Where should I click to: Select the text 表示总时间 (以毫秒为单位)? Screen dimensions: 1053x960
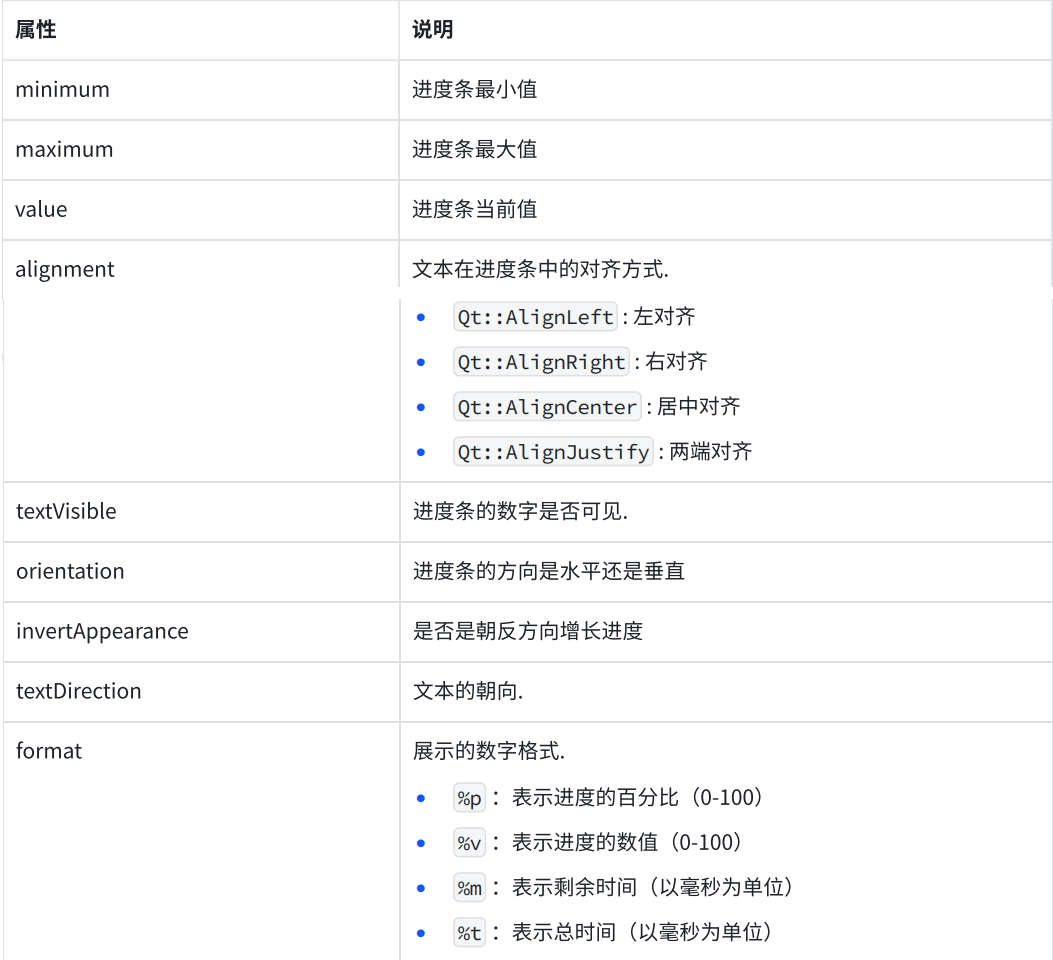pyautogui.click(x=642, y=932)
